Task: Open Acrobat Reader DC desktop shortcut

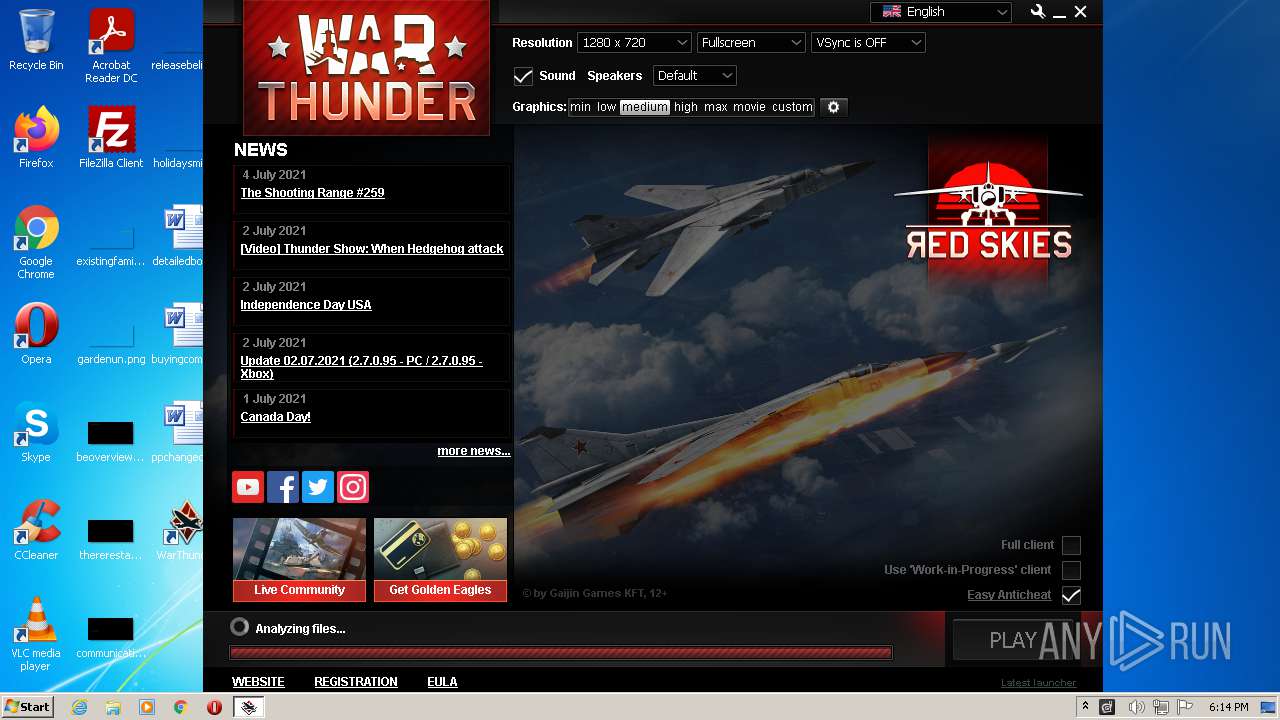Action: point(111,46)
